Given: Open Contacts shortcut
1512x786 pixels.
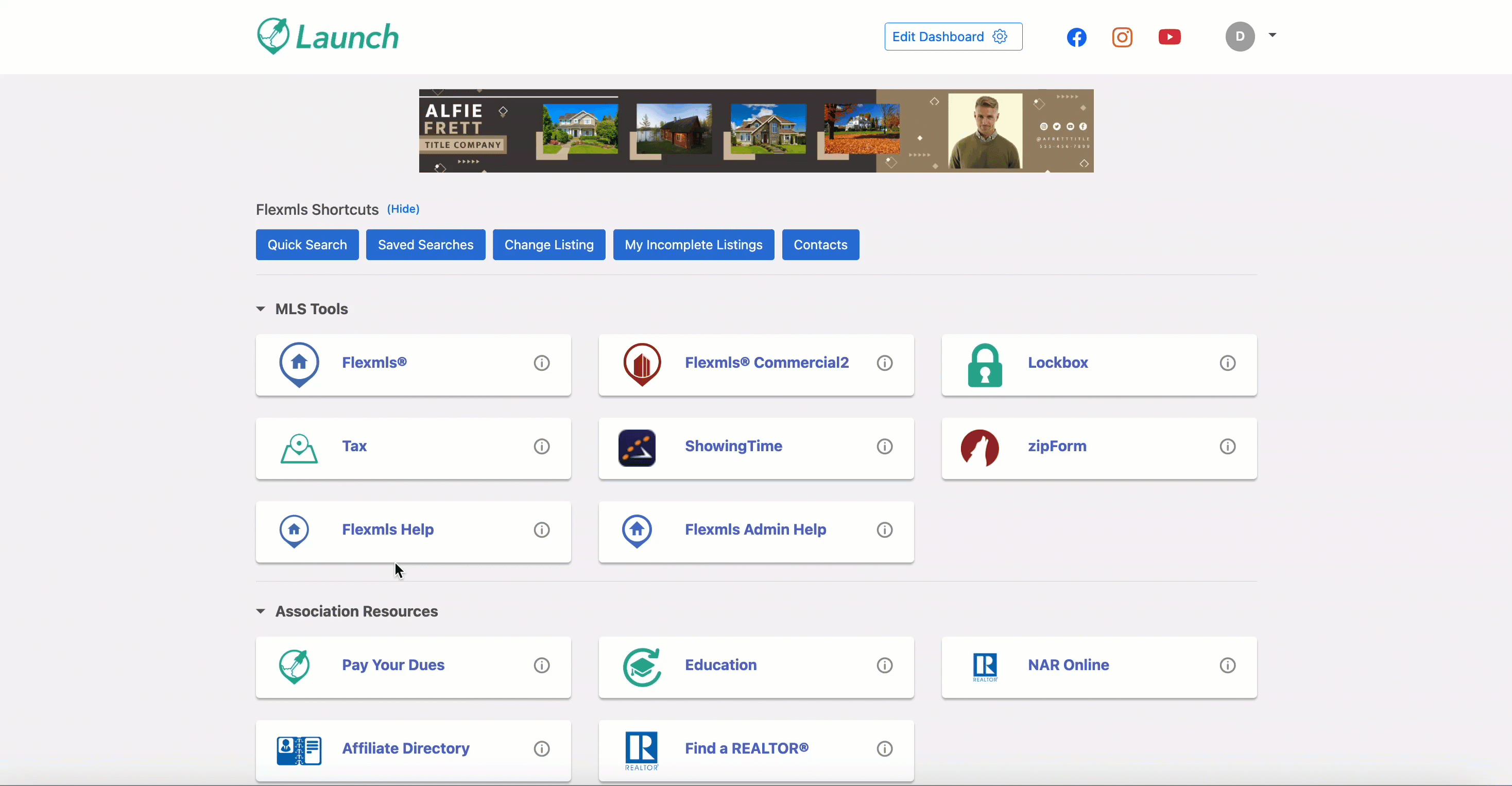Looking at the screenshot, I should point(820,245).
